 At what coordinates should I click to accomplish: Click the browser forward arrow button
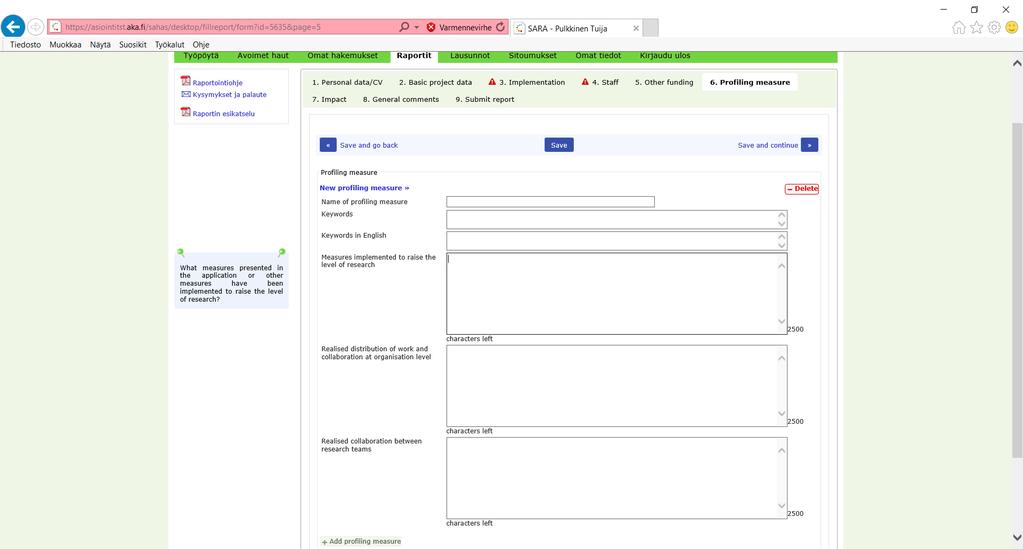point(36,27)
